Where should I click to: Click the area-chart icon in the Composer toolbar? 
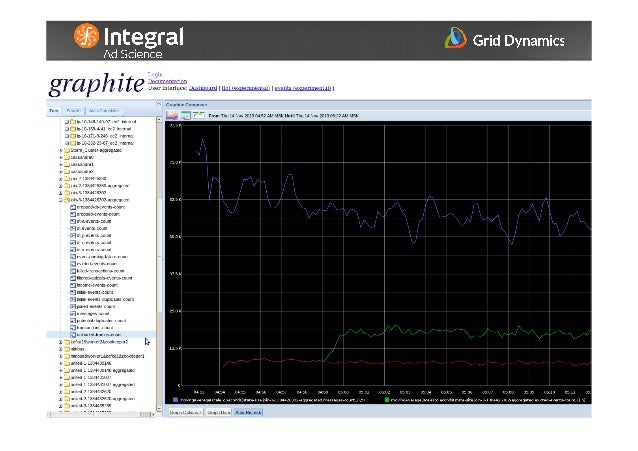[172, 115]
